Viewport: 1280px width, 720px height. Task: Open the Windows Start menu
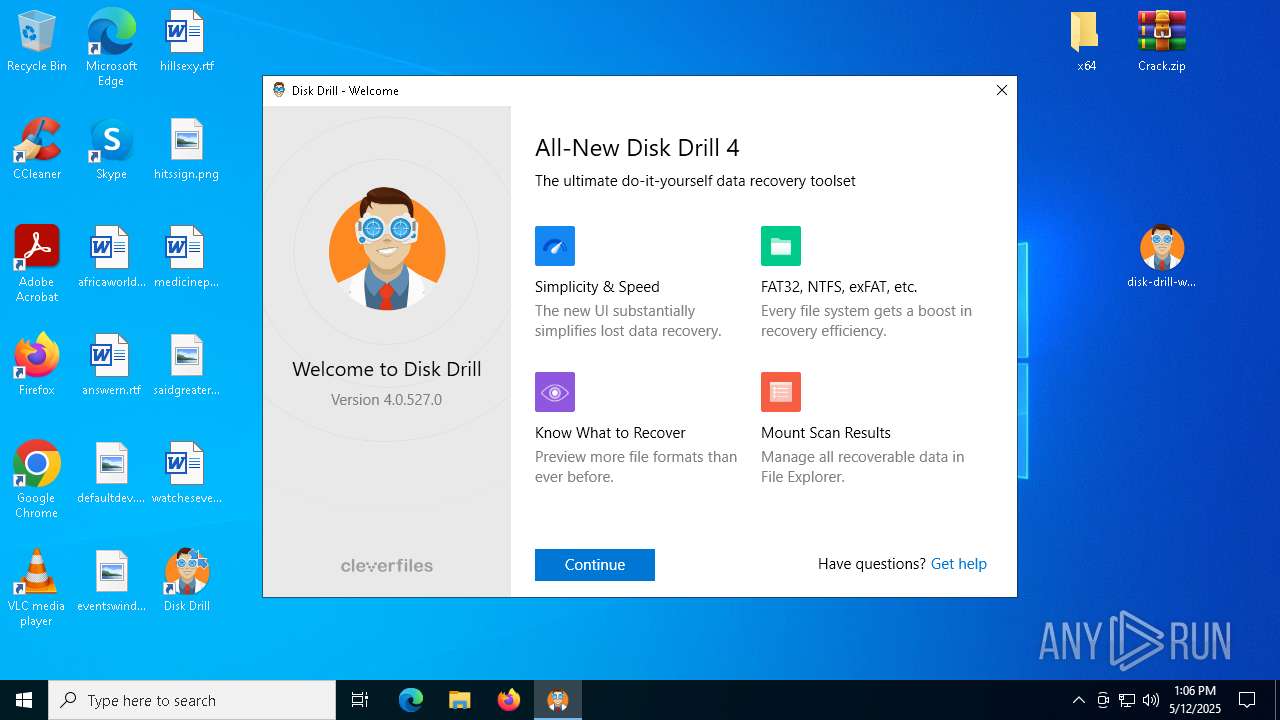point(24,700)
